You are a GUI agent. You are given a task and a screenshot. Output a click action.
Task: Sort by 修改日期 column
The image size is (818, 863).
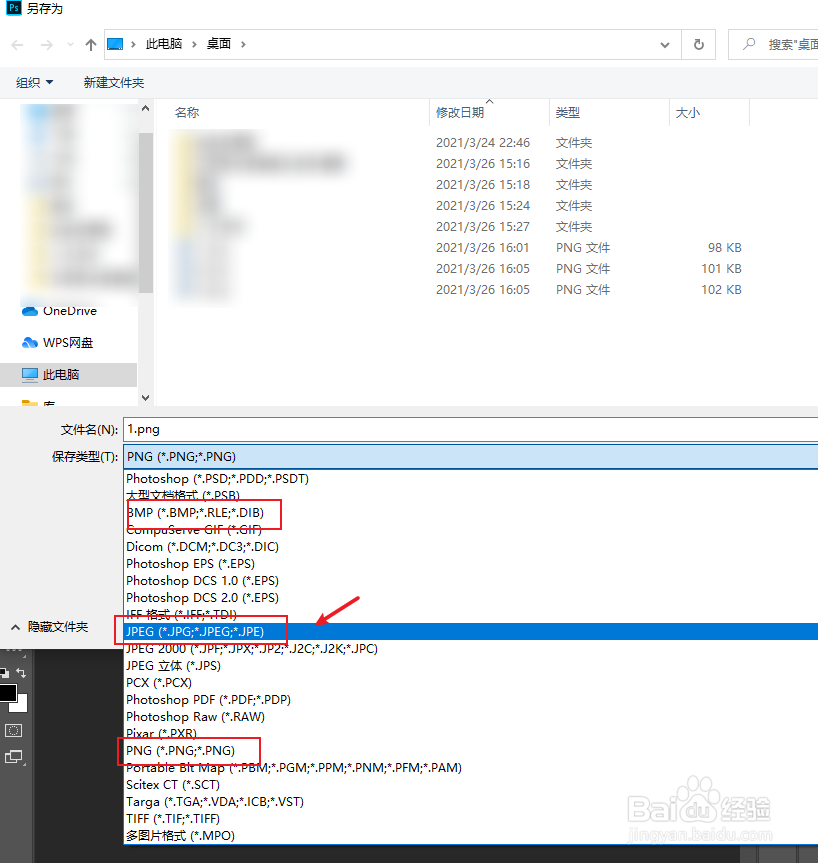460,113
